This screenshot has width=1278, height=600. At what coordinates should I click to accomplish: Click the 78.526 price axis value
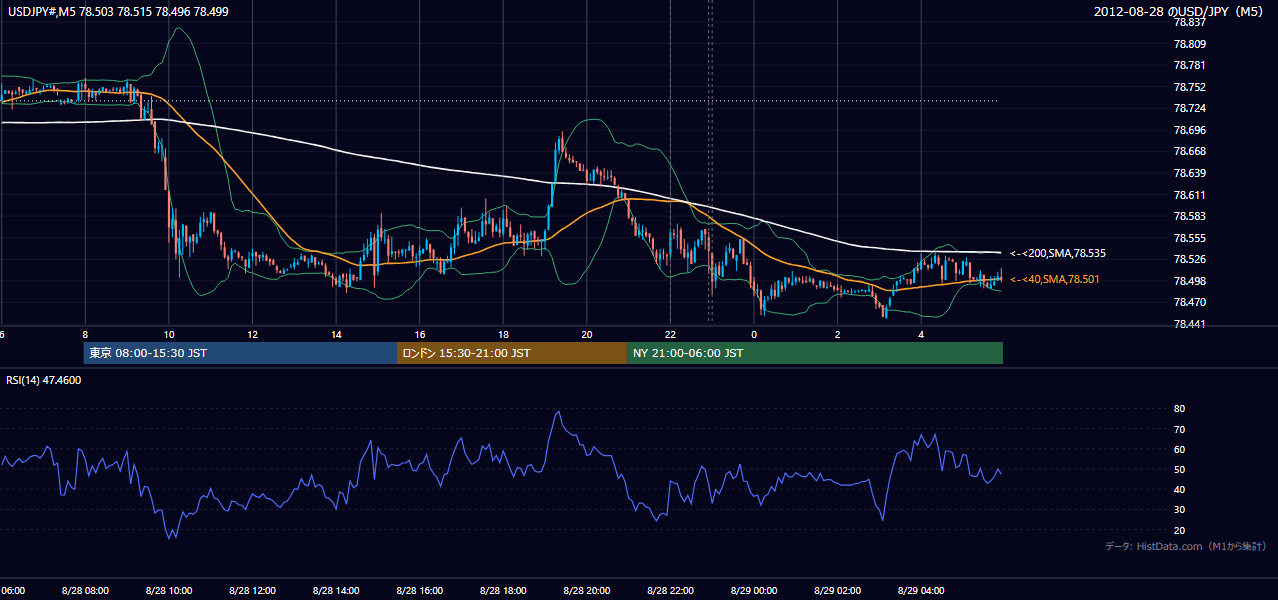1189,259
